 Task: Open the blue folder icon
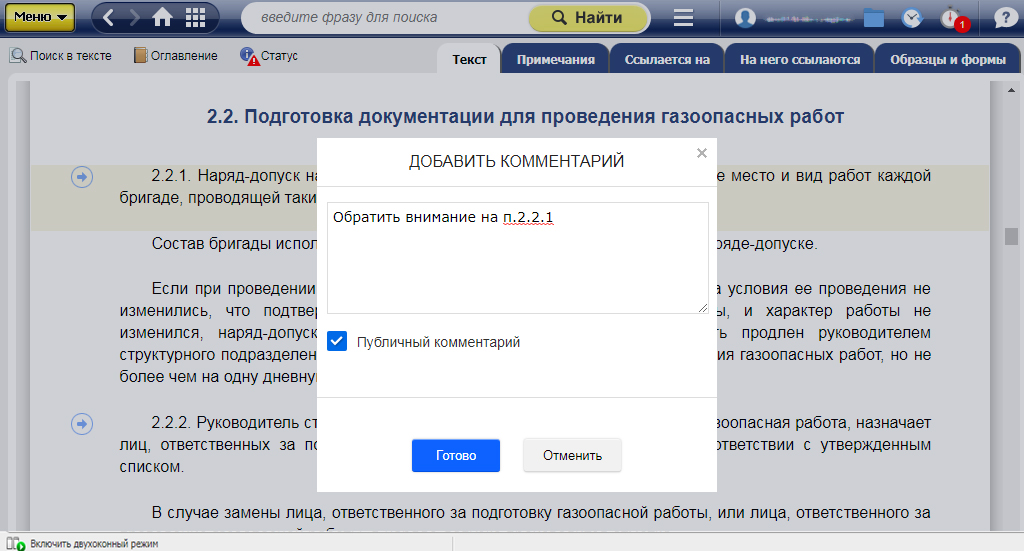[x=874, y=18]
